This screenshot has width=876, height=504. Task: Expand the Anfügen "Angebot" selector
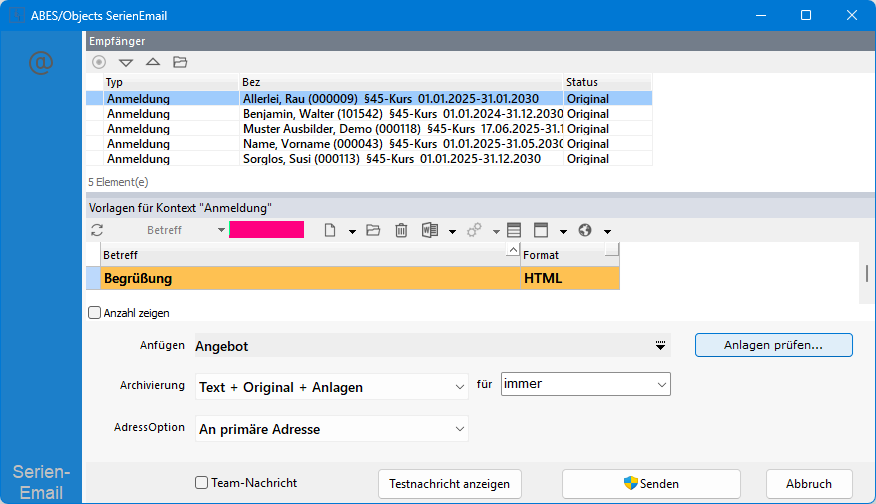pyautogui.click(x=660, y=345)
